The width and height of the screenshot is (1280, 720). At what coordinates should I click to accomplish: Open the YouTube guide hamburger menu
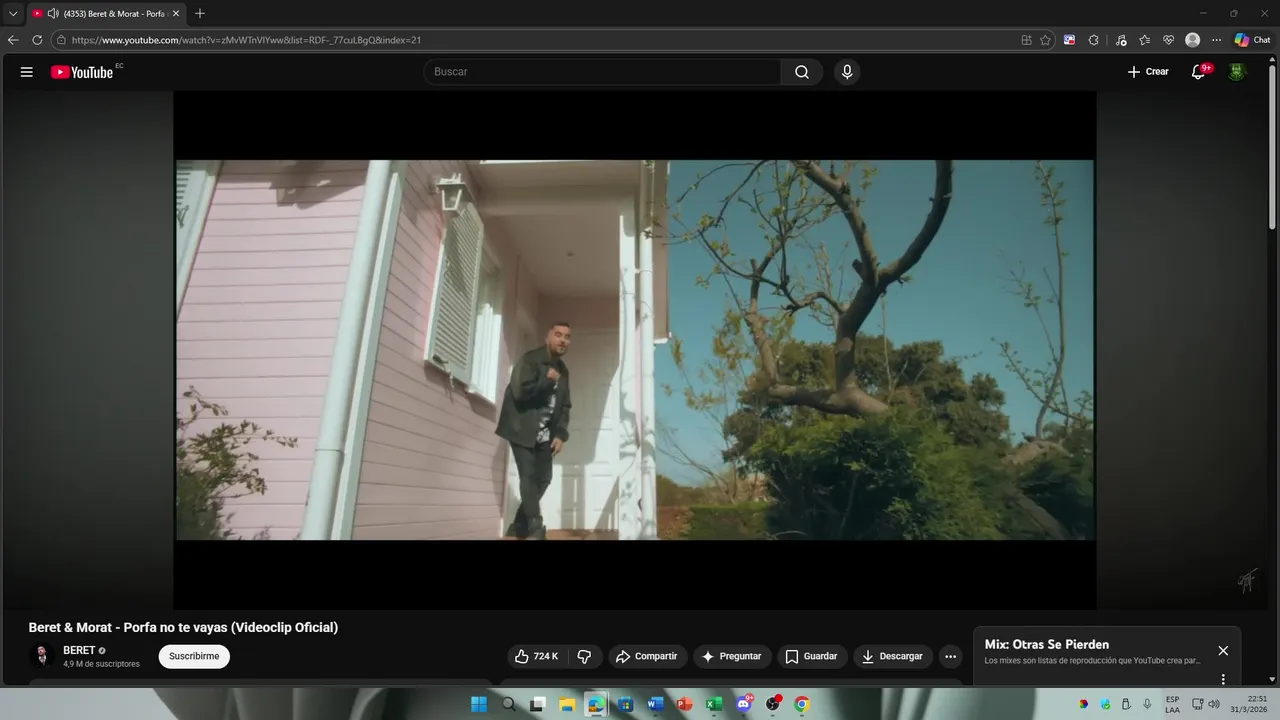[x=27, y=72]
